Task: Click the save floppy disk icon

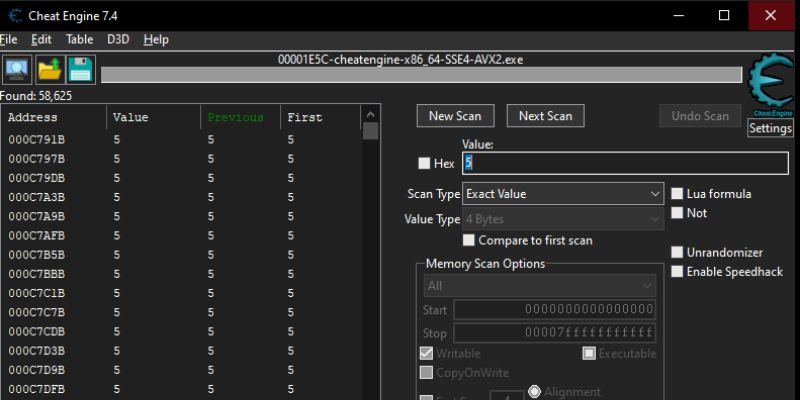Action: coord(81,70)
